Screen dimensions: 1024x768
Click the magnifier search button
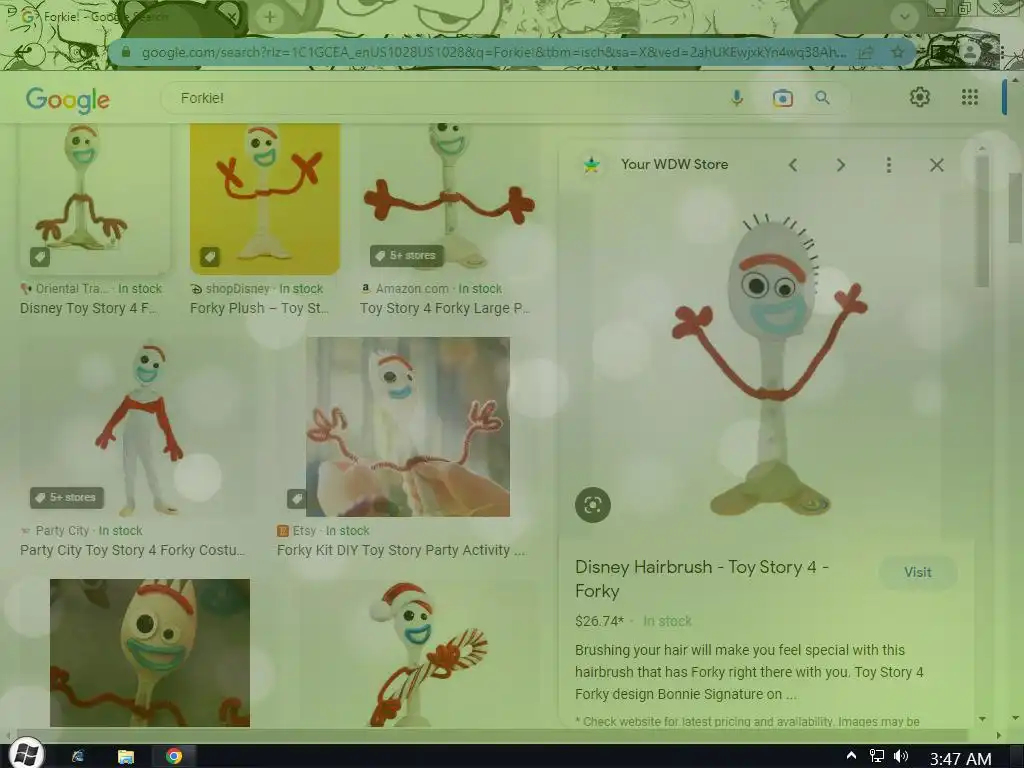(822, 98)
